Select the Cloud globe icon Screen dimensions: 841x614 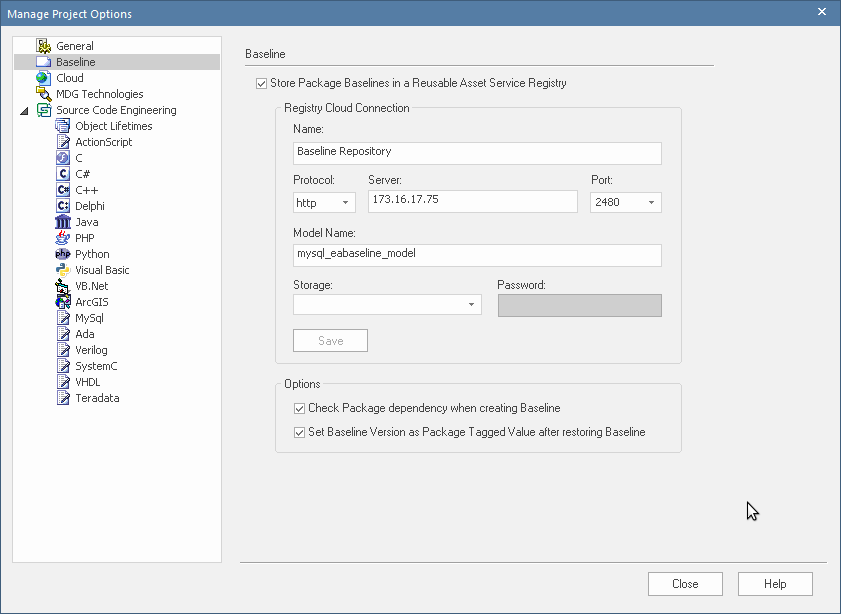pyautogui.click(x=43, y=78)
